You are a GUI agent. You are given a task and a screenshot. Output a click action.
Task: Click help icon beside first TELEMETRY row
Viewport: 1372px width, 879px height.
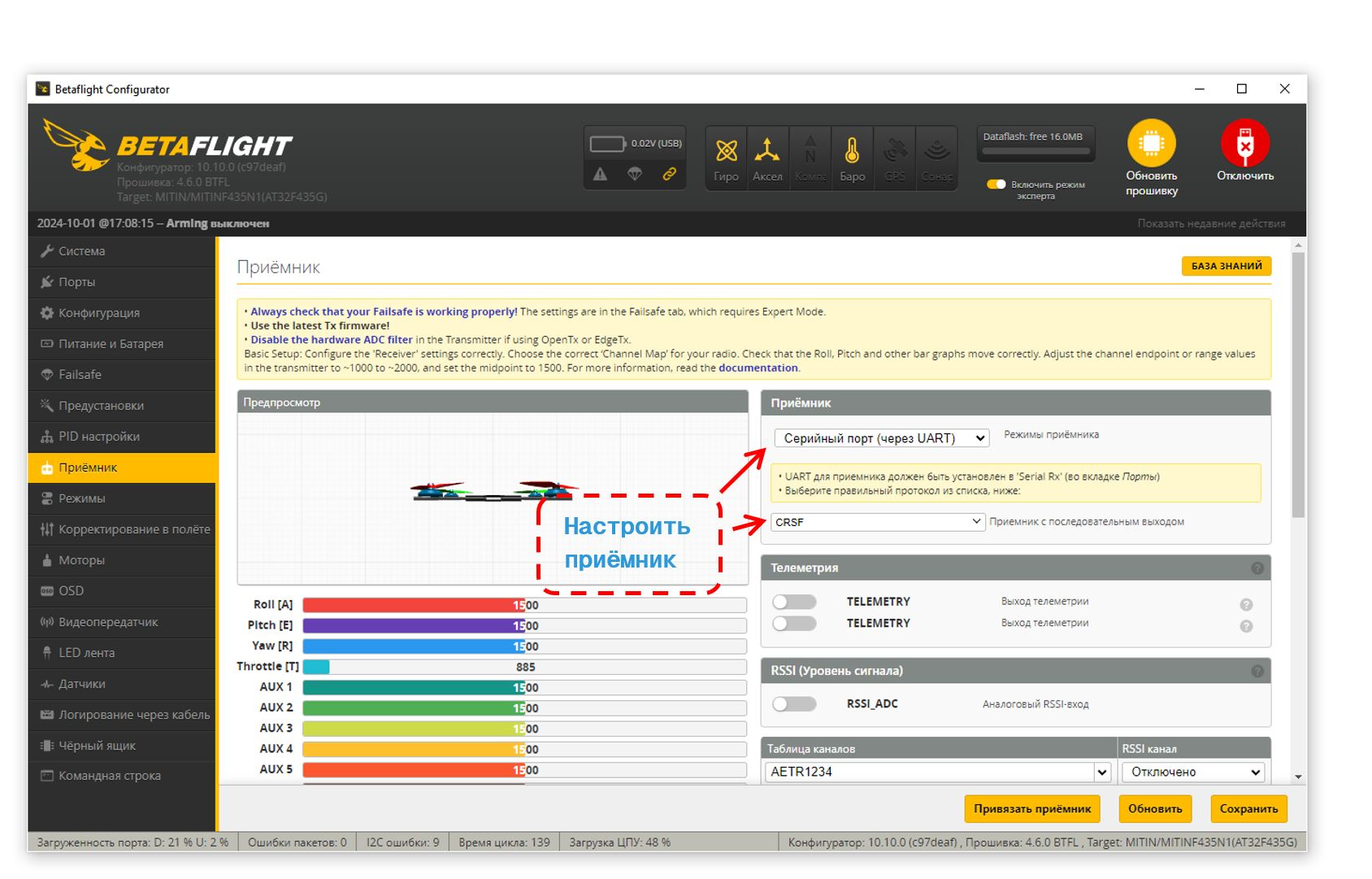[x=1246, y=604]
